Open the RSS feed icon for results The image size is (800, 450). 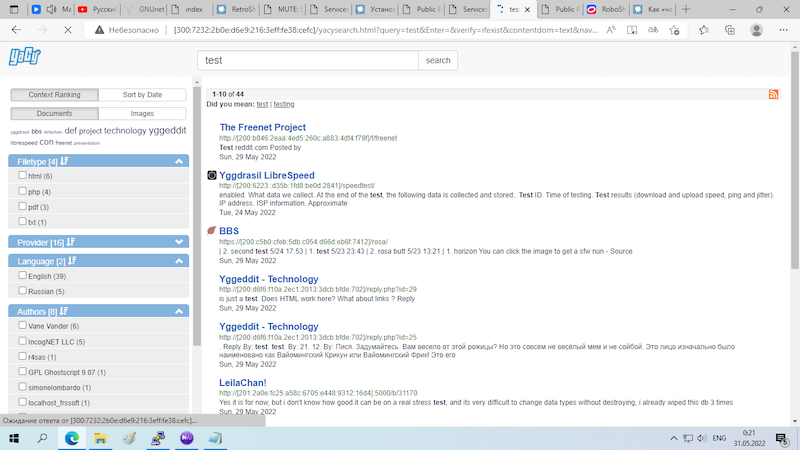click(x=773, y=94)
